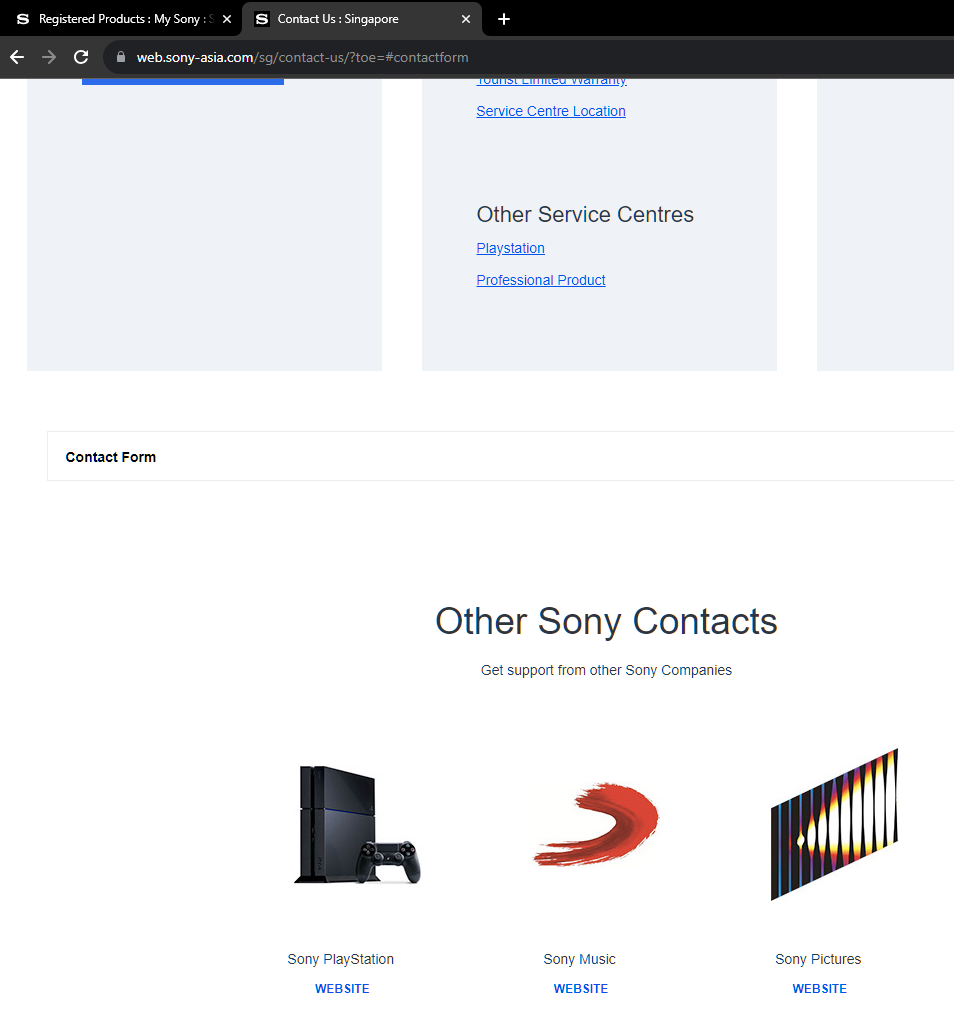Close the Registered Products tab

coord(227,19)
